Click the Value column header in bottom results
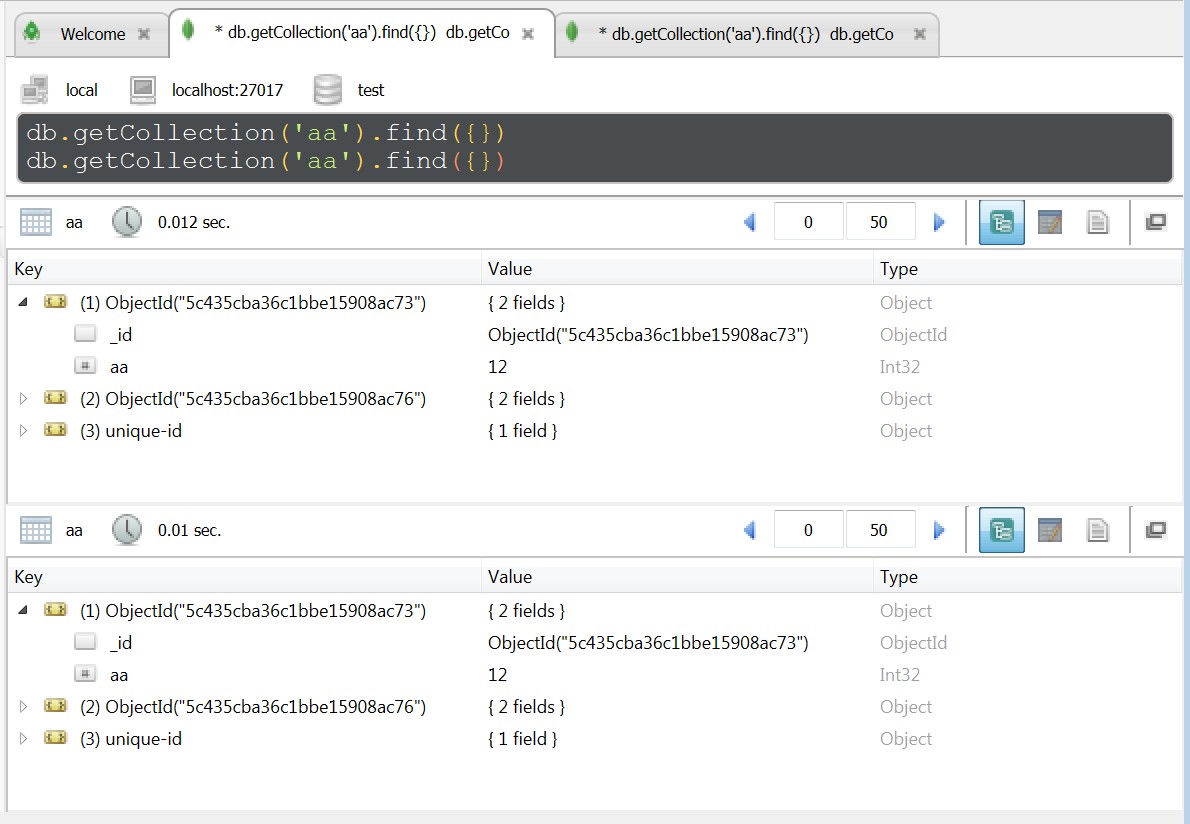This screenshot has height=824, width=1190. 677,577
